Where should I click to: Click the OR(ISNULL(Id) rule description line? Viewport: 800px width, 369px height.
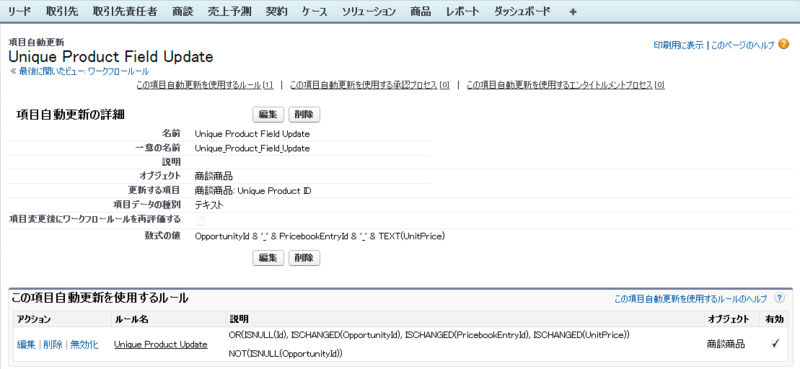coord(430,335)
